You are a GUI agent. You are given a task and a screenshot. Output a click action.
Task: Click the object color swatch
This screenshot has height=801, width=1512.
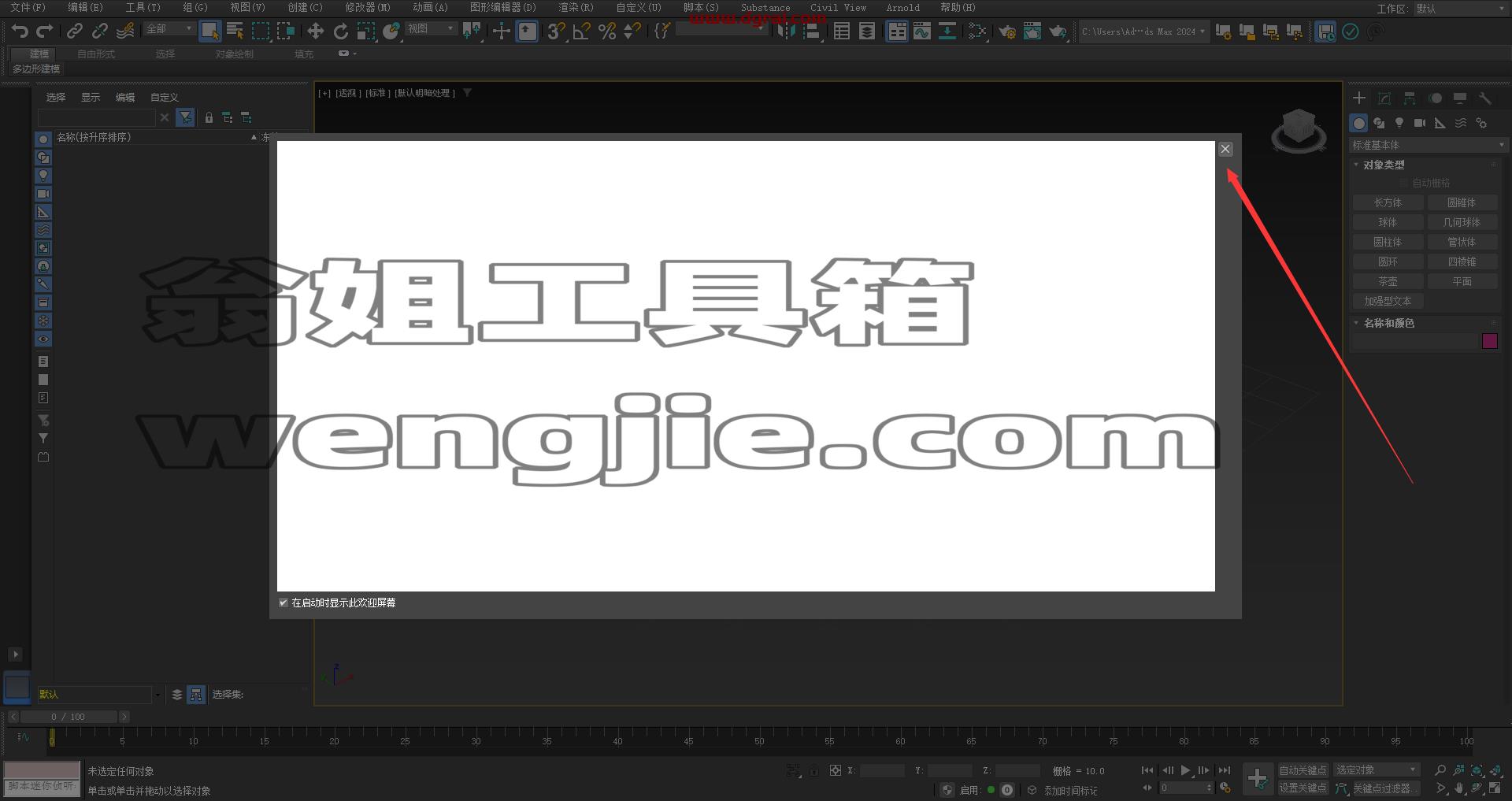point(1490,341)
